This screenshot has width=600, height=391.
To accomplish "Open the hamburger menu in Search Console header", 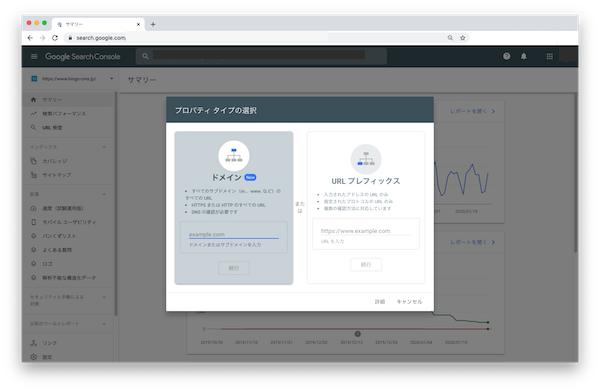I will (x=34, y=57).
